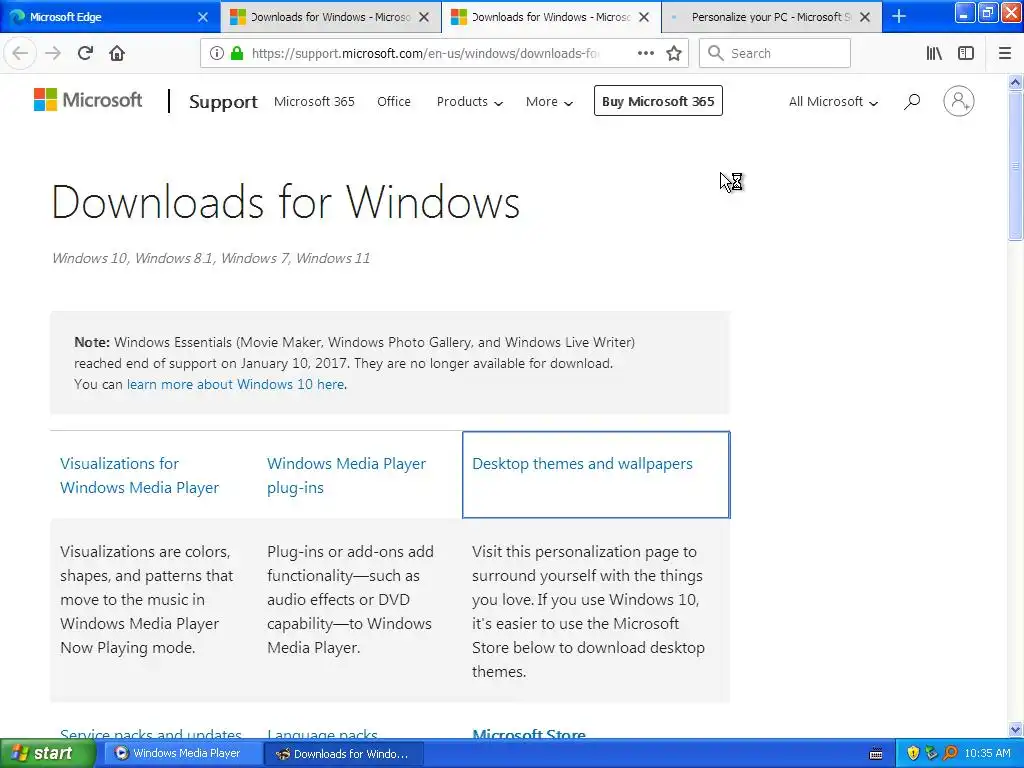
Task: Open the Support link
Action: click(x=223, y=101)
